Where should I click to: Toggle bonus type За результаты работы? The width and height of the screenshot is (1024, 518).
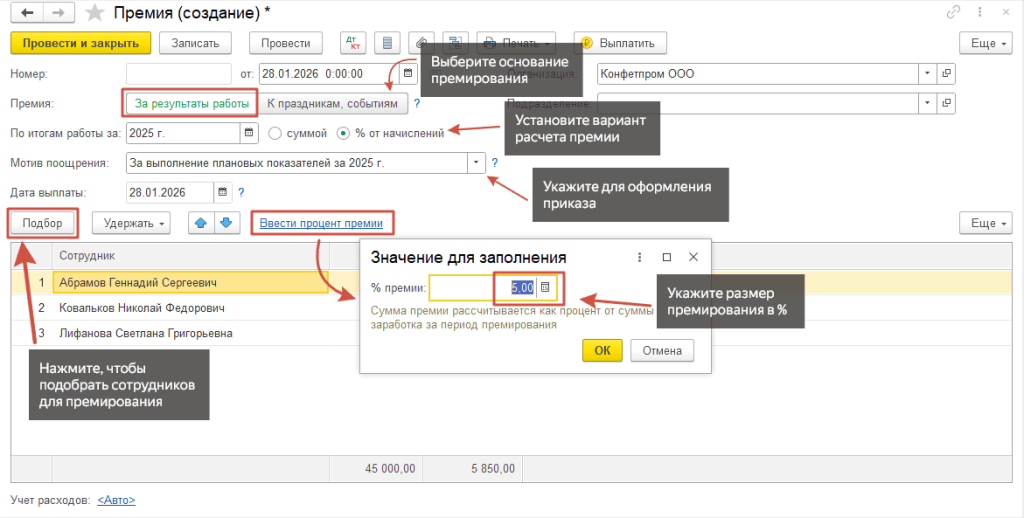(x=192, y=104)
